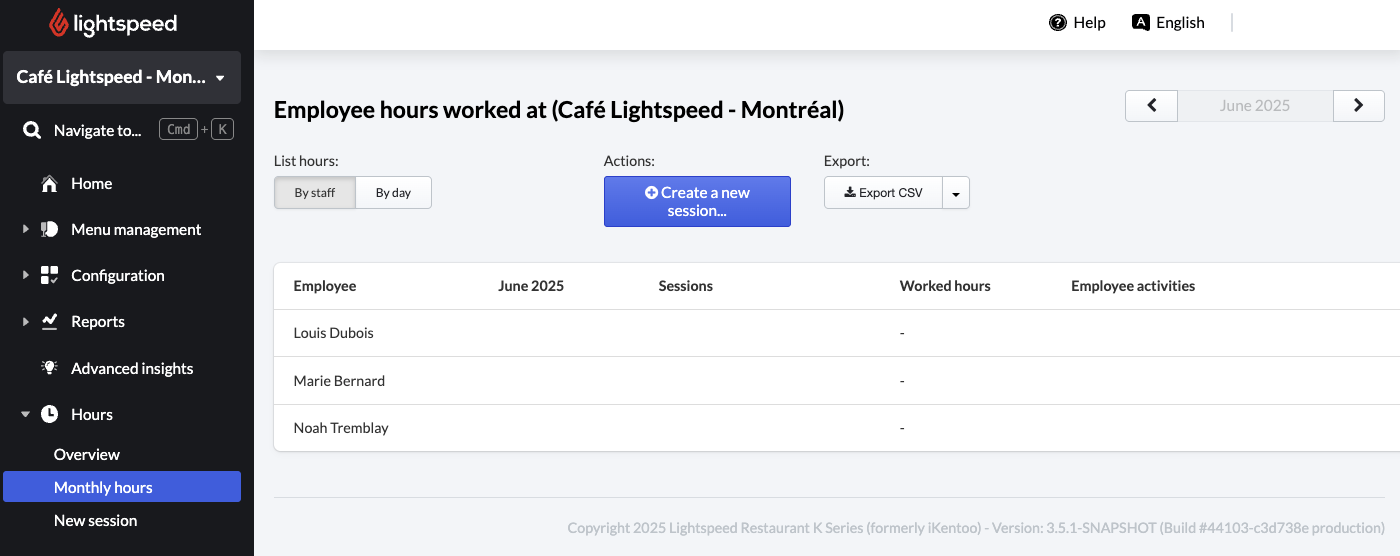
Task: Click the Advanced insights lightbulb icon
Action: point(49,368)
